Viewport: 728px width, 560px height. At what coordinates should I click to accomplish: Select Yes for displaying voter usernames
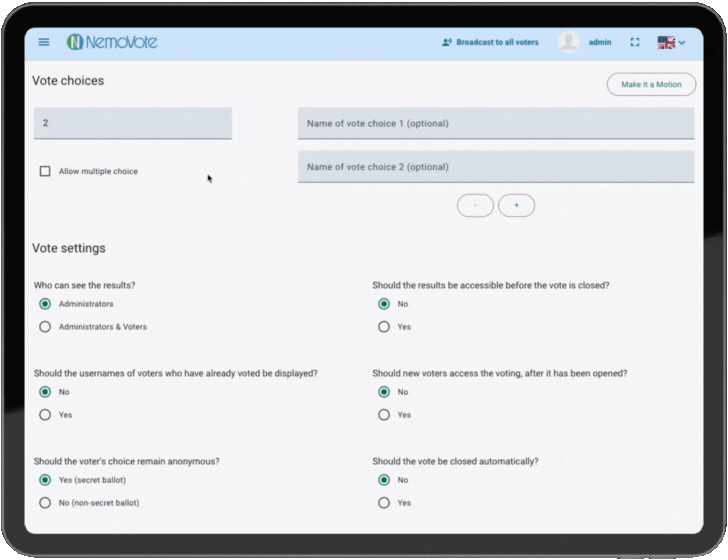coord(45,415)
